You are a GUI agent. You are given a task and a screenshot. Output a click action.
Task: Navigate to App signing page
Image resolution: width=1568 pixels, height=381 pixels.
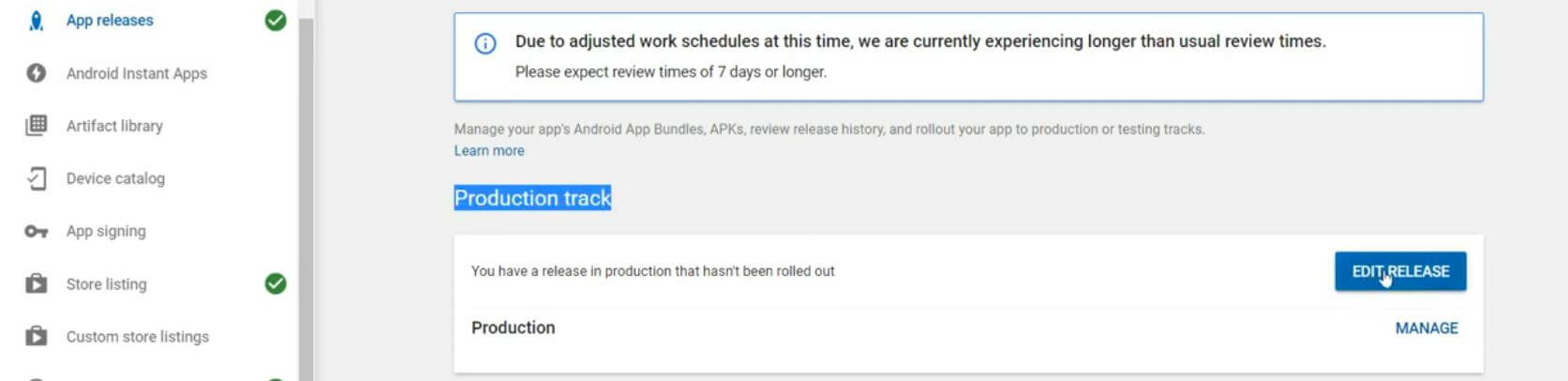point(106,231)
